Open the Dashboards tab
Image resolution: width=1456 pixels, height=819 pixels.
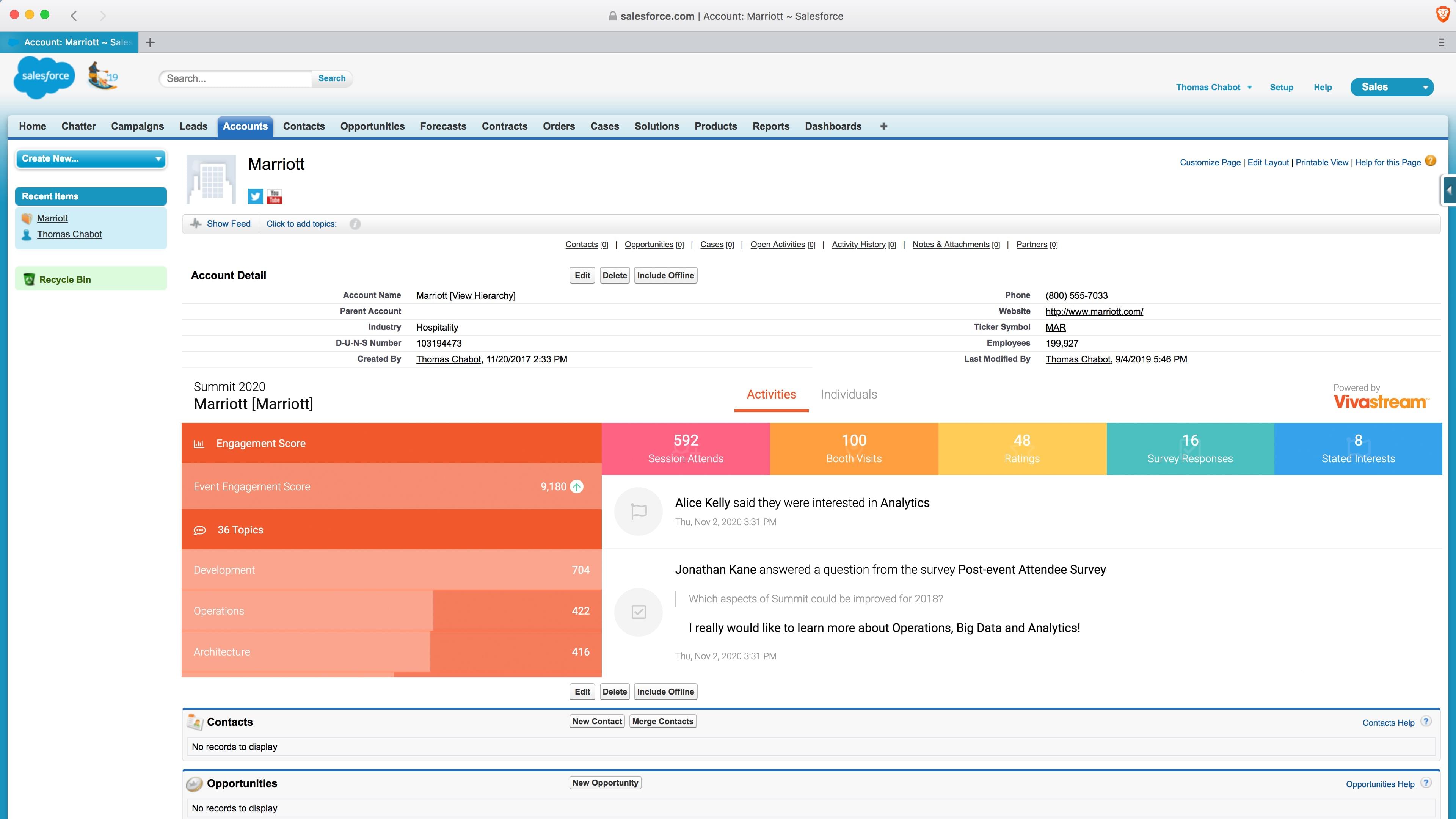[833, 126]
